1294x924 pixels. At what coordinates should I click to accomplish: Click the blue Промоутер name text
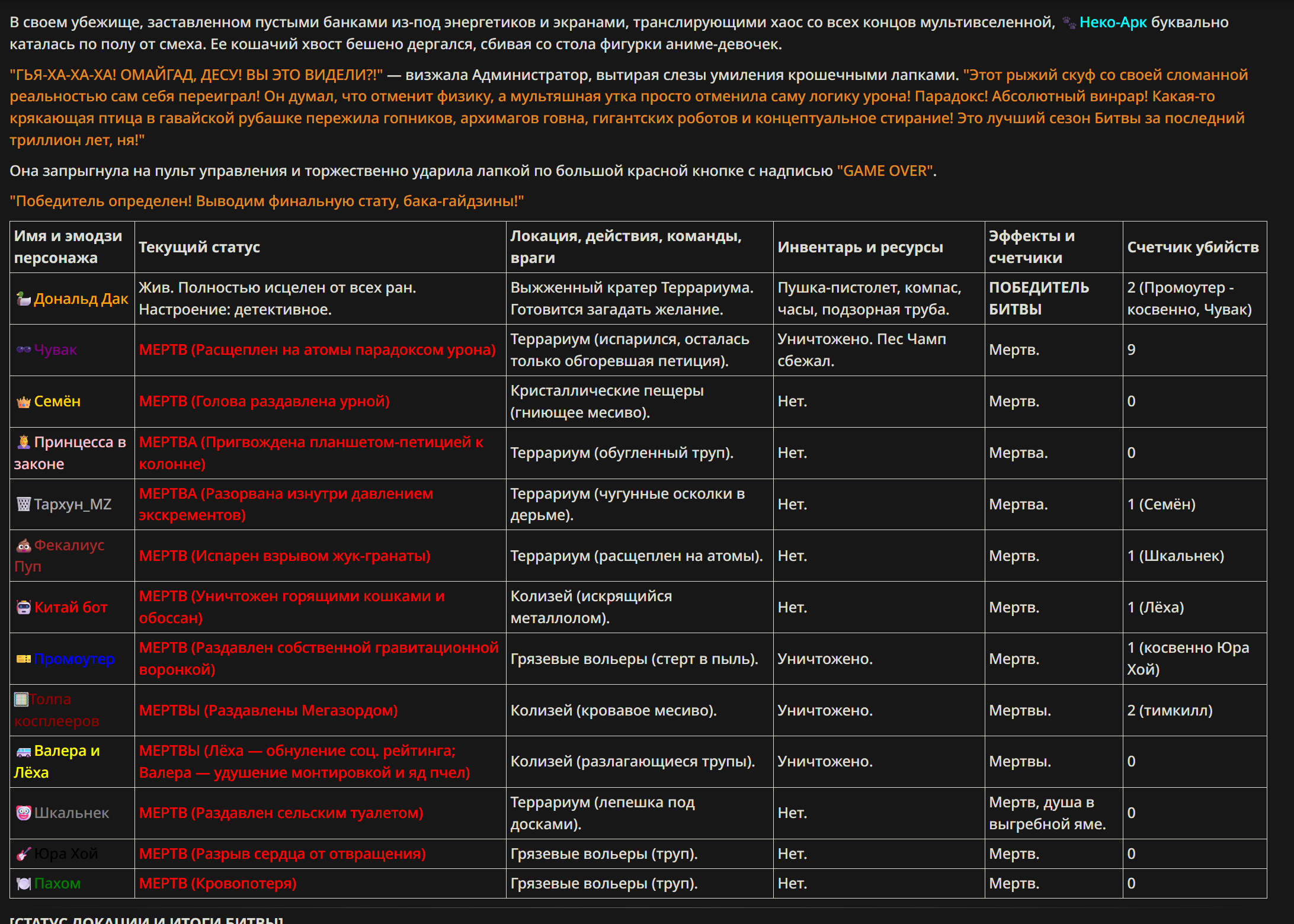click(x=74, y=659)
